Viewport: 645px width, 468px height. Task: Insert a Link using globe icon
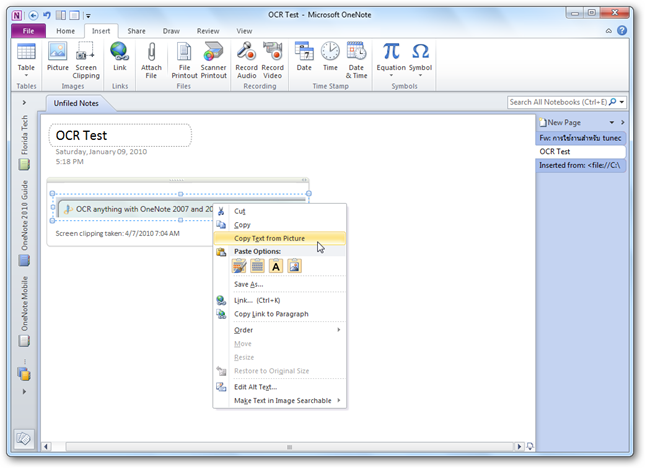120,57
